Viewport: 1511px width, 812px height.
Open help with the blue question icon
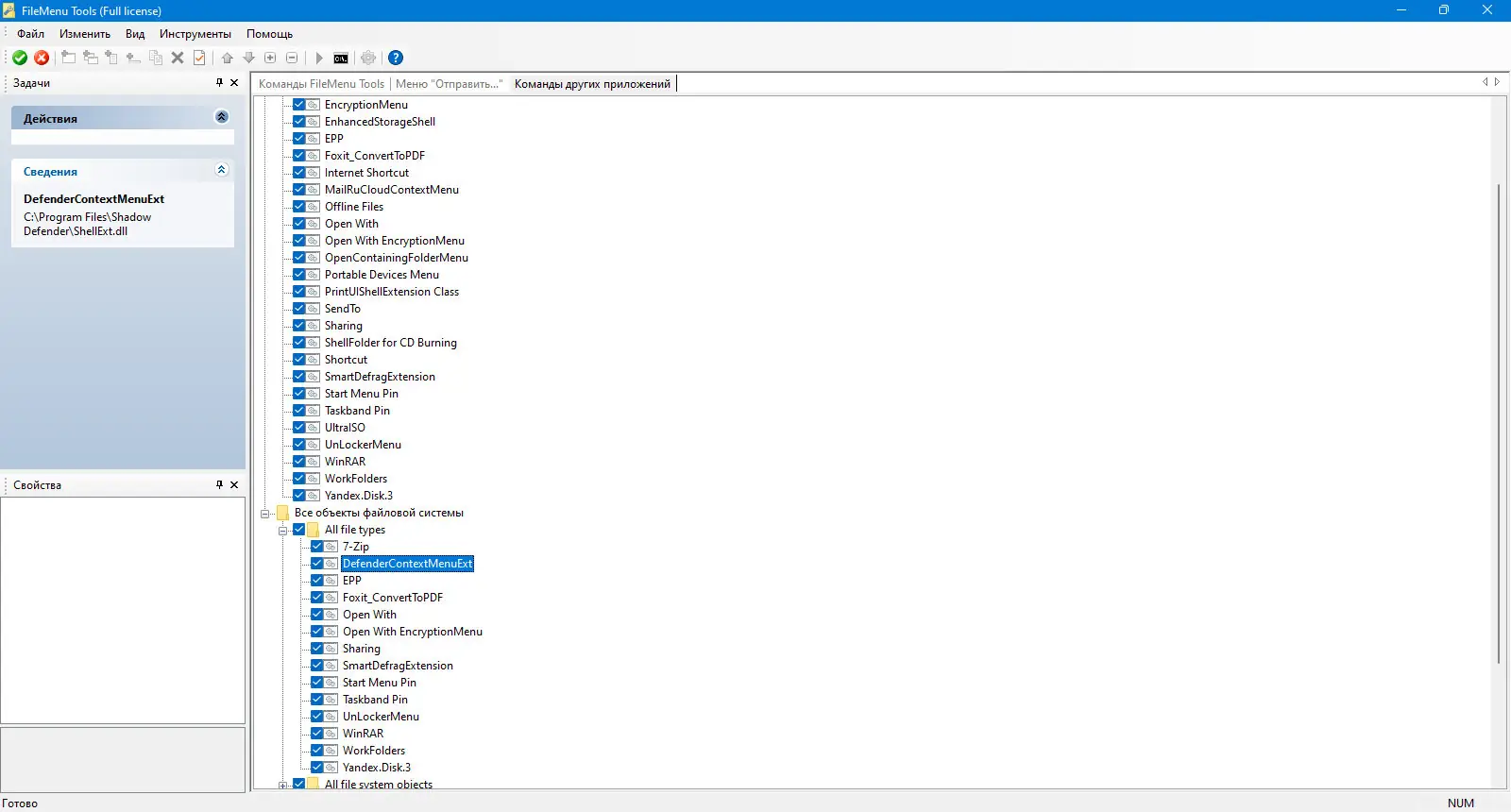coord(396,58)
